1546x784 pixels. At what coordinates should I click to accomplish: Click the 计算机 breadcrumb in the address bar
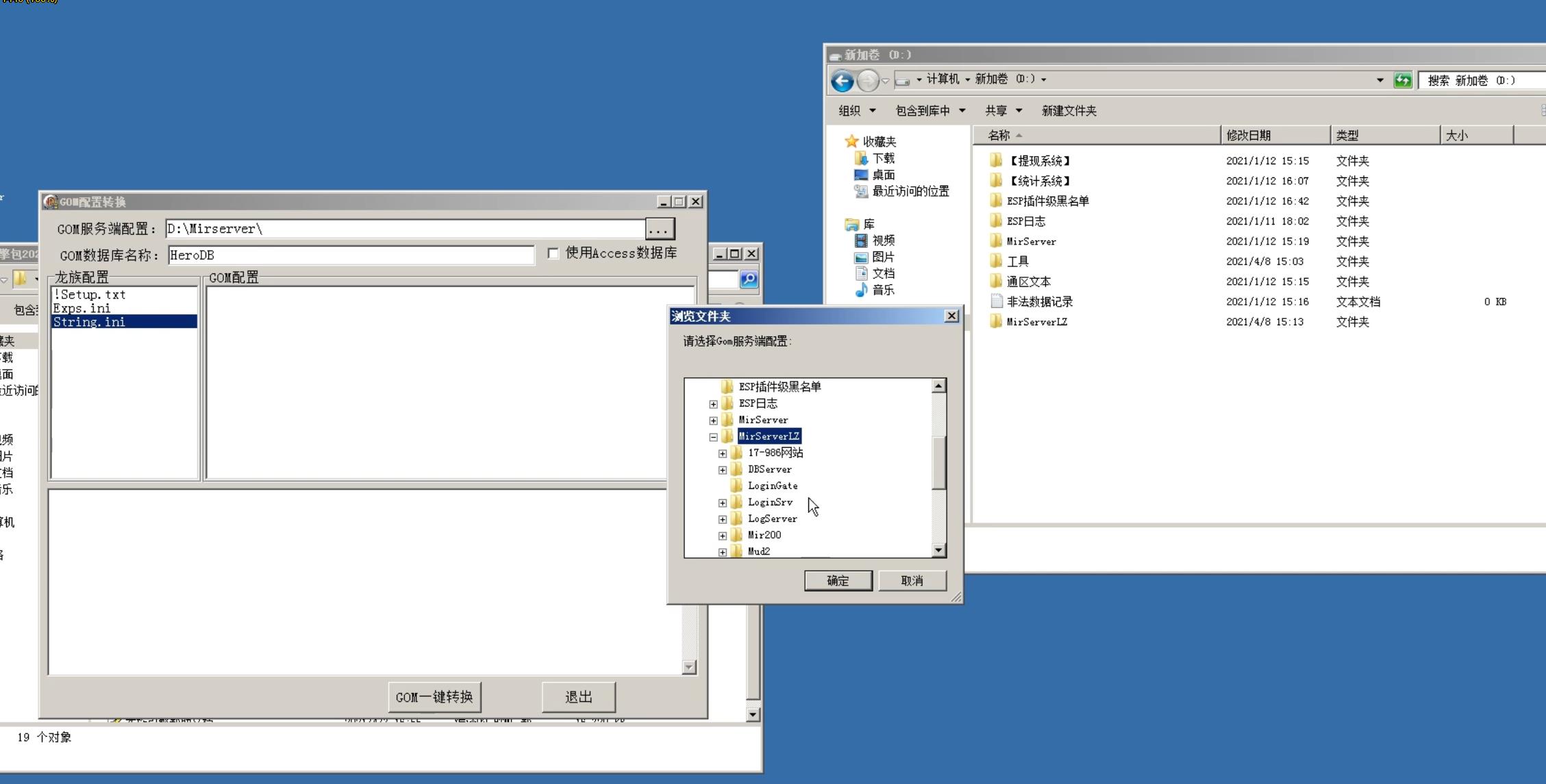pos(943,79)
